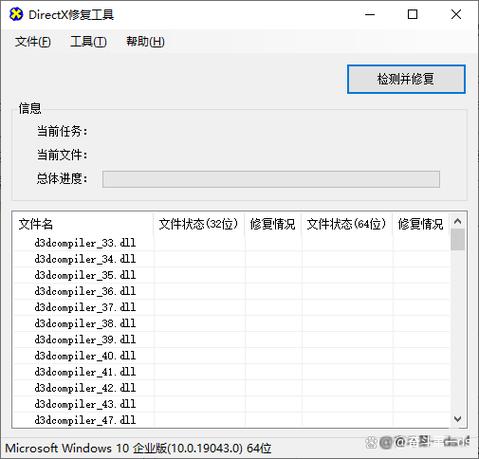
Task: Select the d3dcompiler_41.dll row
Action: coord(232,372)
